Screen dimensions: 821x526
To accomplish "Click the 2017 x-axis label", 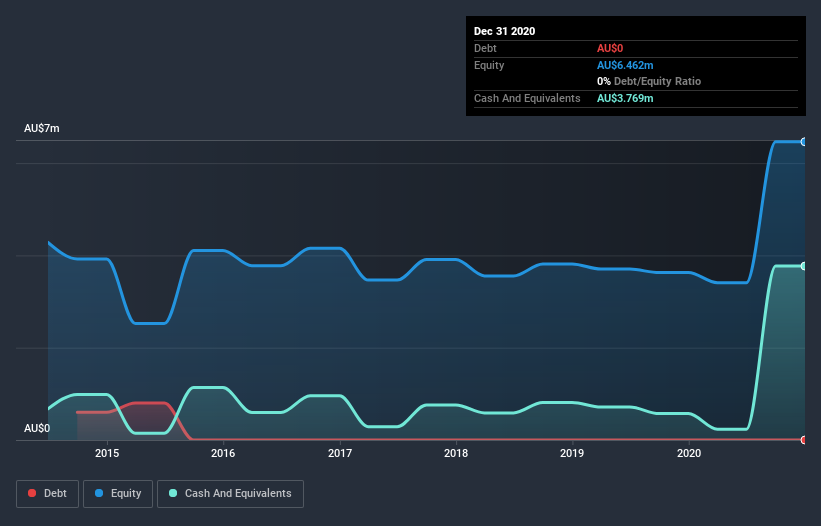I will pos(340,453).
